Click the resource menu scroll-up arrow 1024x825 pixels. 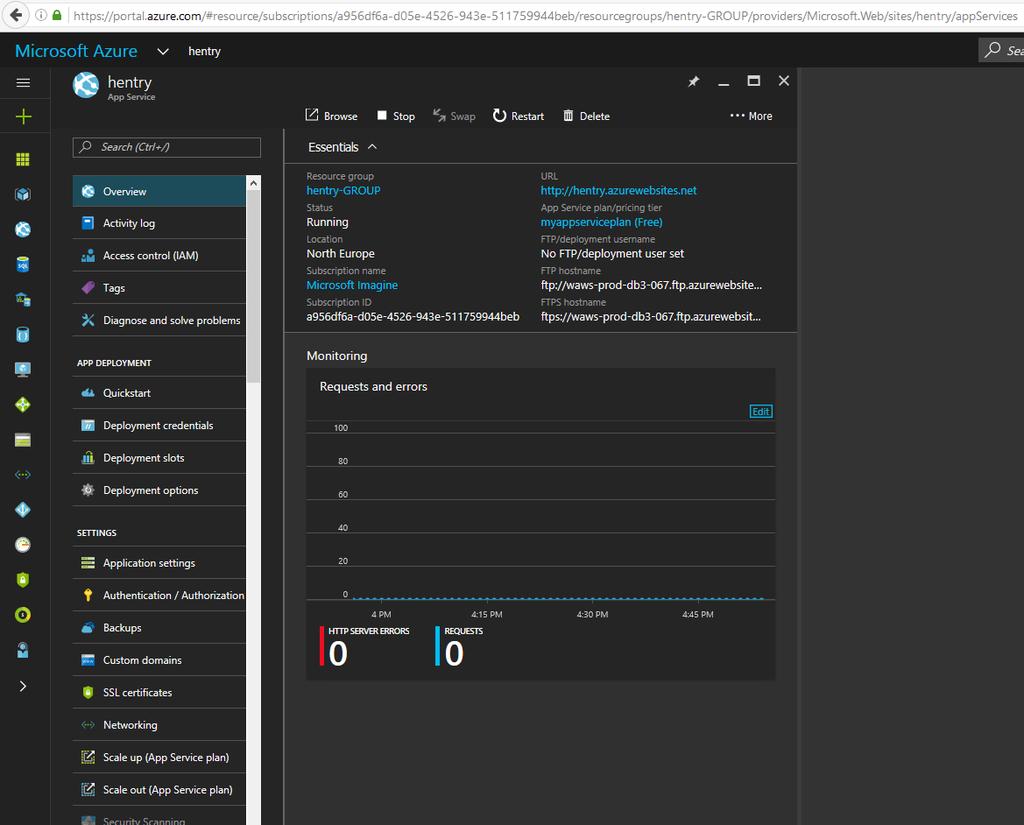pyautogui.click(x=253, y=184)
